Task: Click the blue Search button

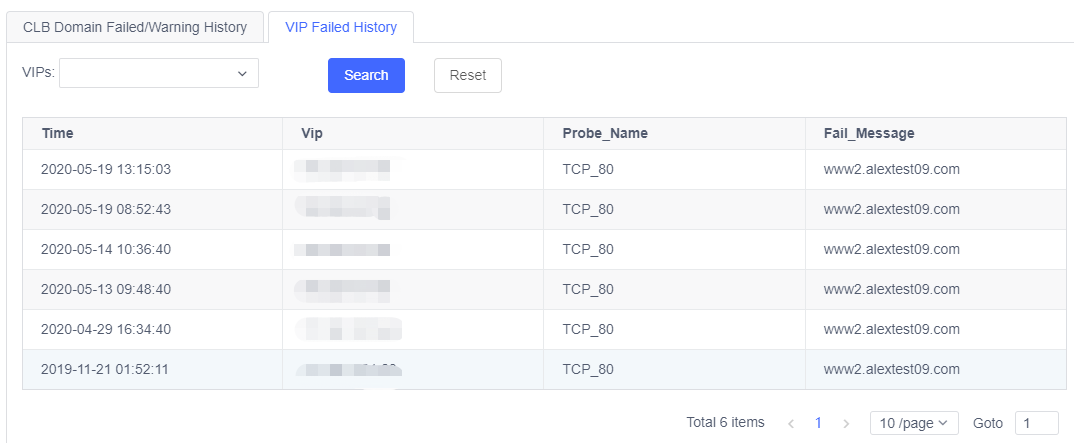Action: point(366,75)
